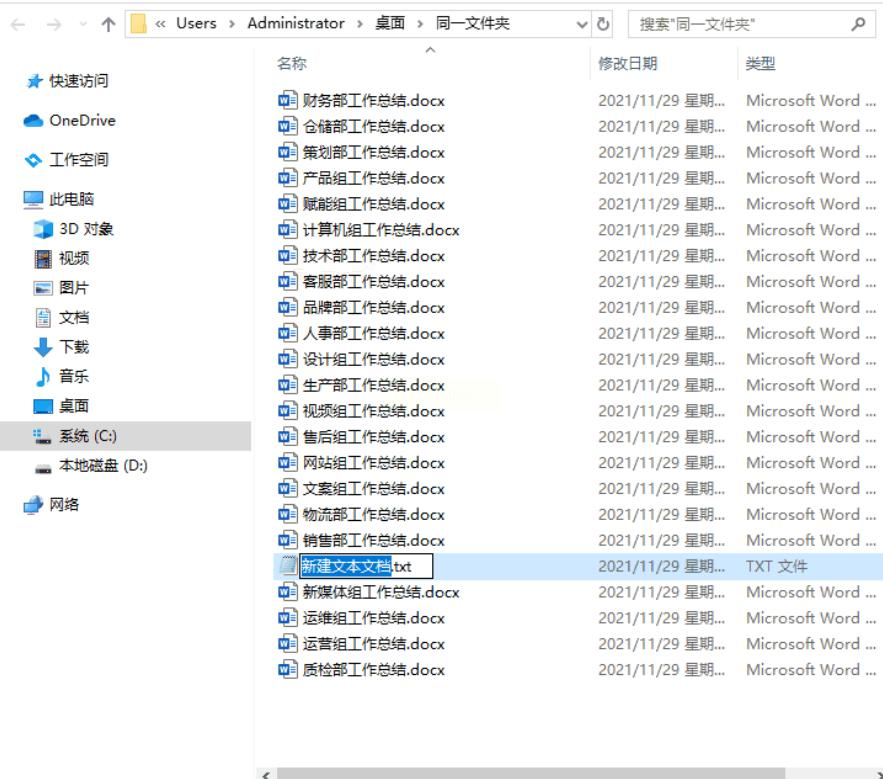The width and height of the screenshot is (883, 779).
Task: Click the 快速访问 star icon
Action: [34, 81]
